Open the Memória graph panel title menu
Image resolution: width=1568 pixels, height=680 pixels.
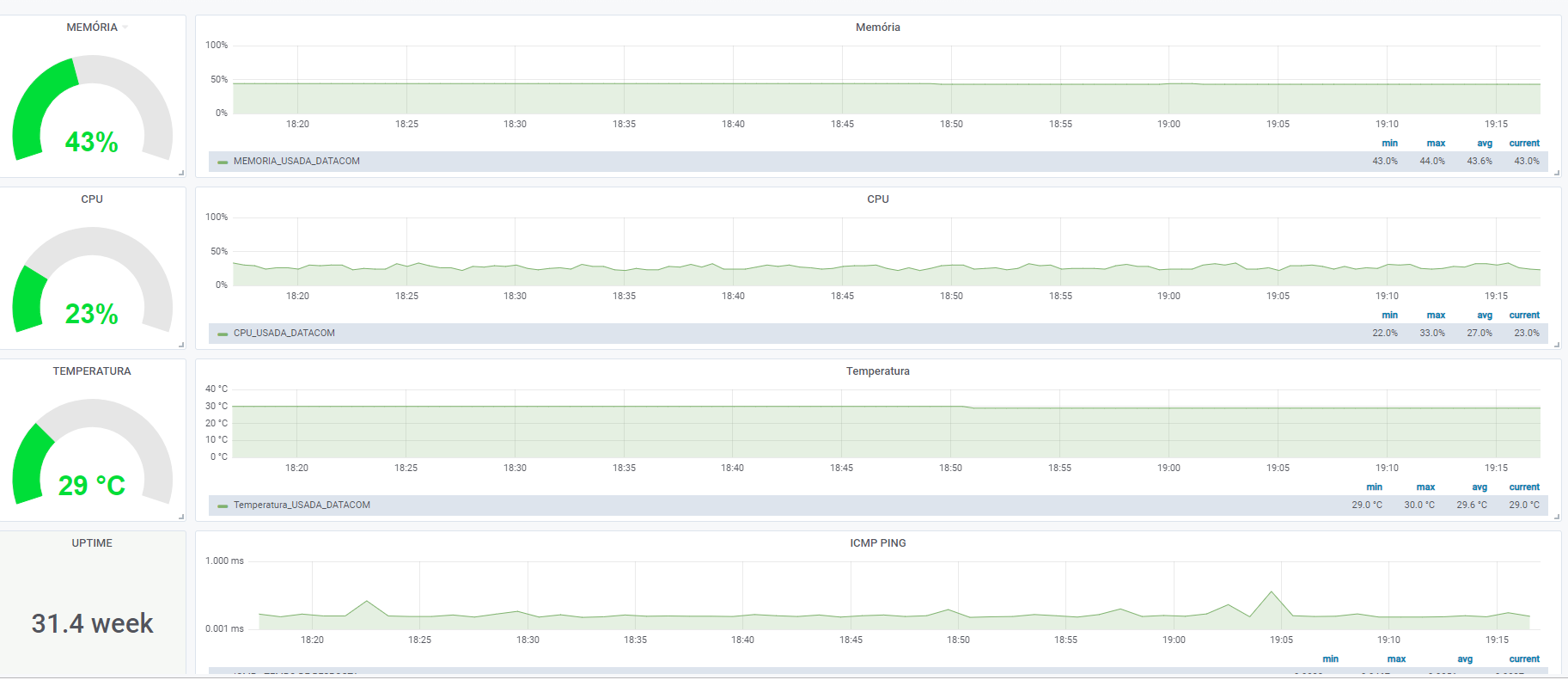pyautogui.click(x=877, y=28)
